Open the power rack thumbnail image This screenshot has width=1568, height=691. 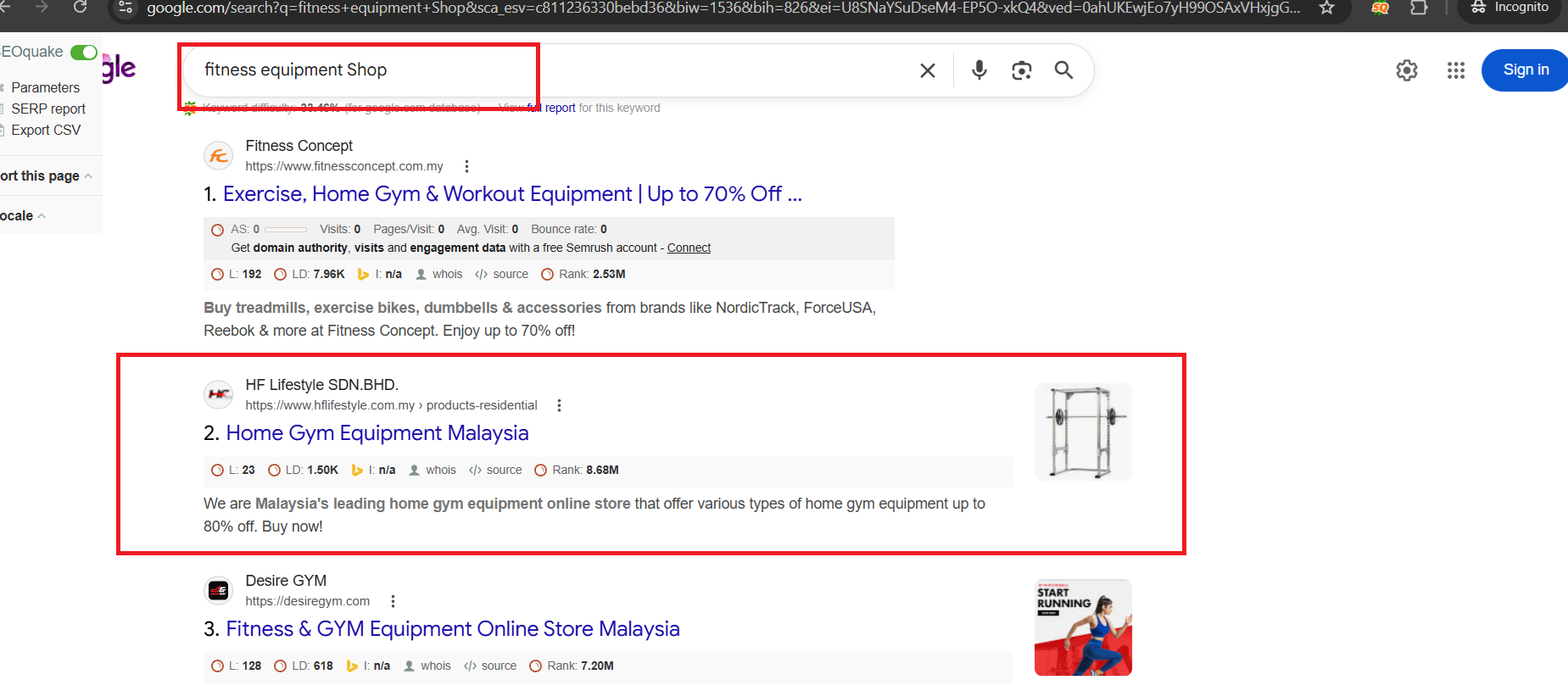(x=1083, y=432)
